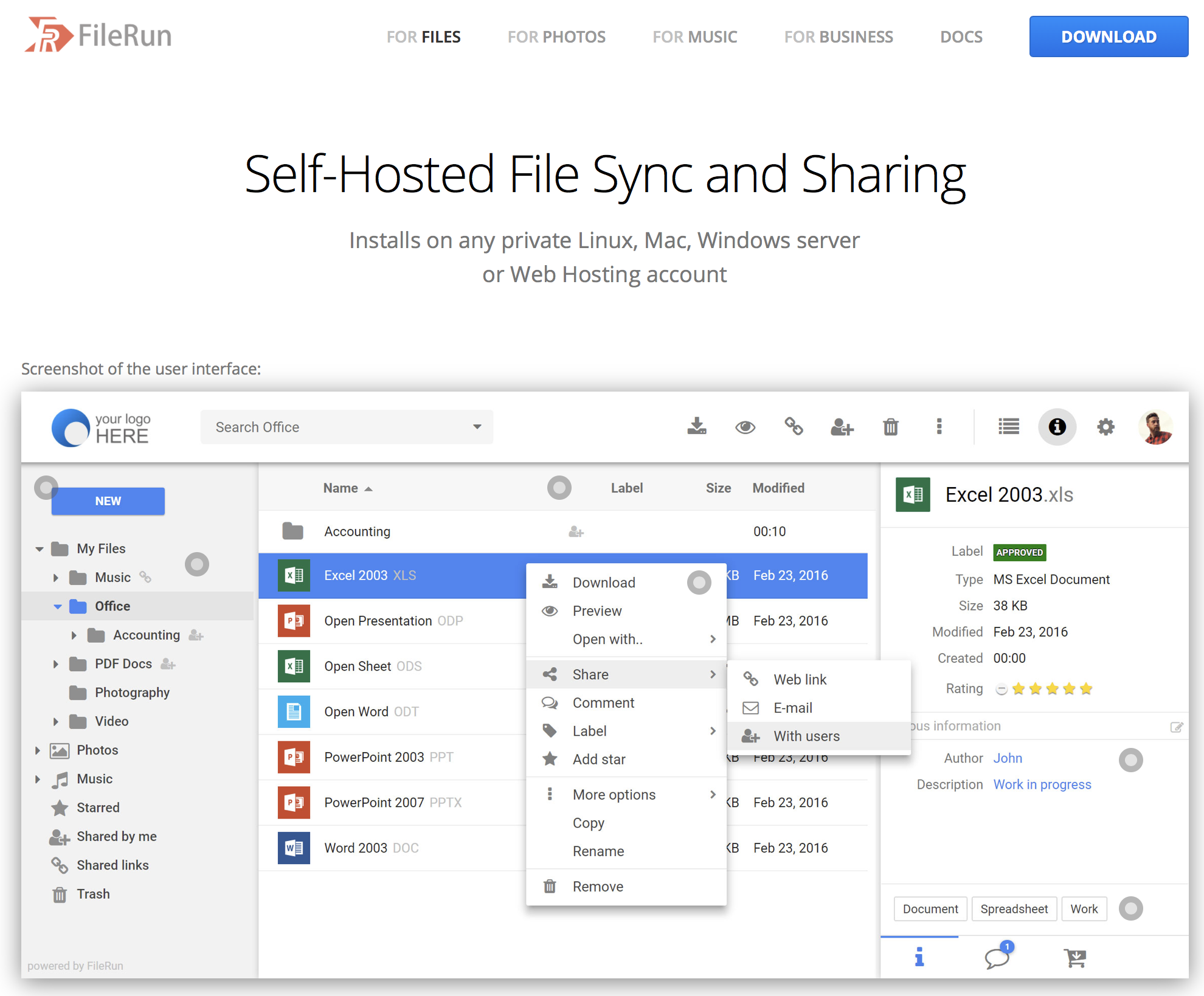The image size is (1204, 996).
Task: Click the user avatar picture
Action: [1156, 427]
